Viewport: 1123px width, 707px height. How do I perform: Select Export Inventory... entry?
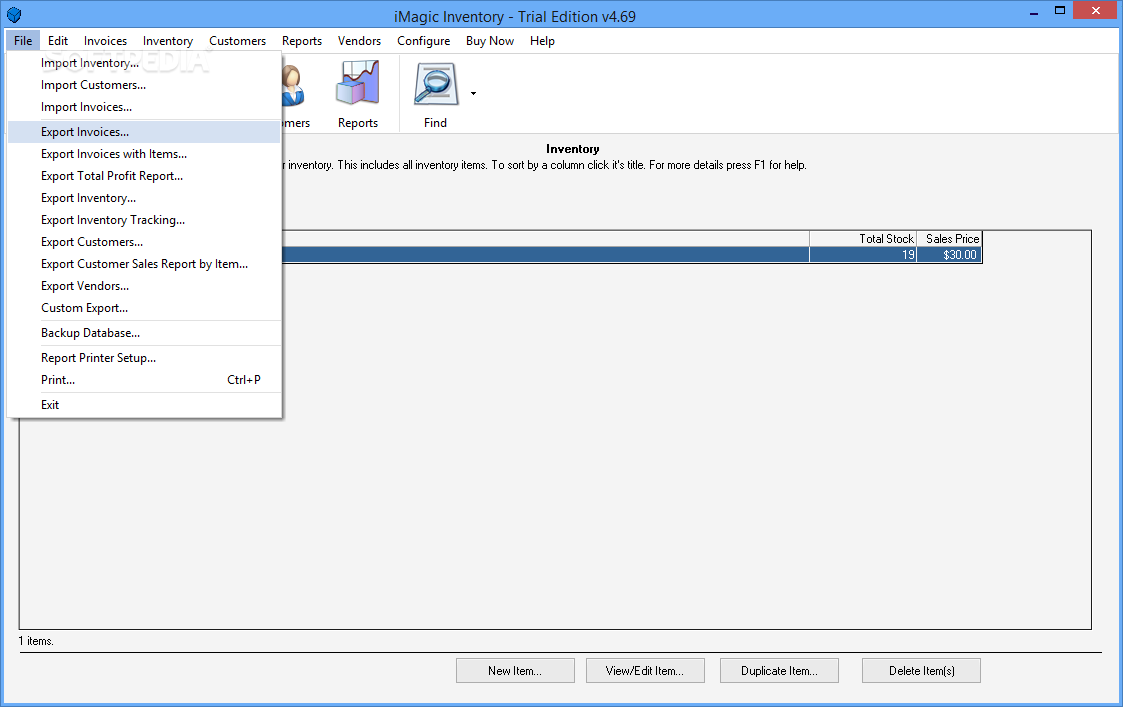144,198
